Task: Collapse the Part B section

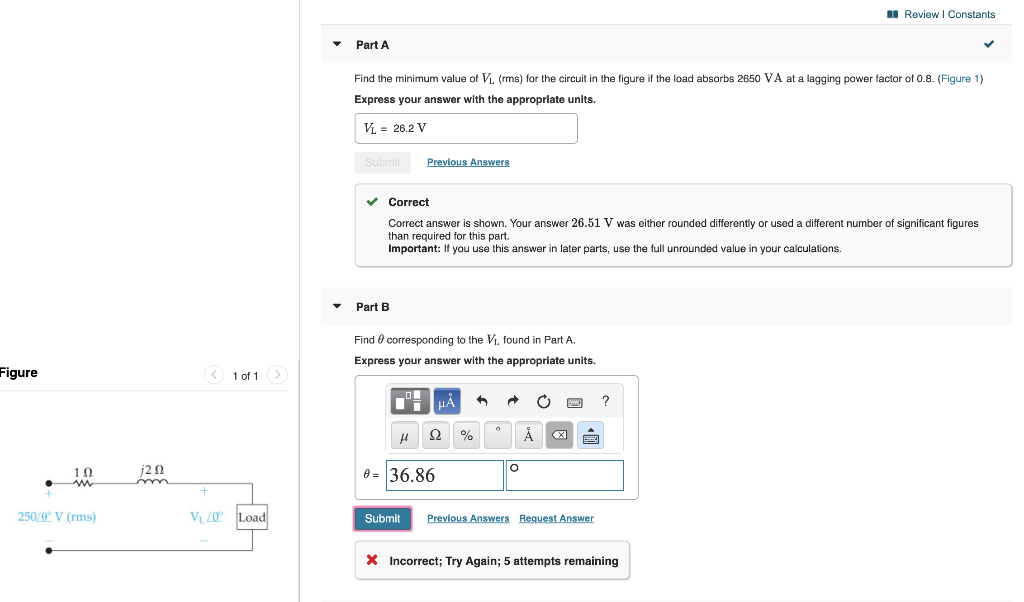Action: [337, 306]
